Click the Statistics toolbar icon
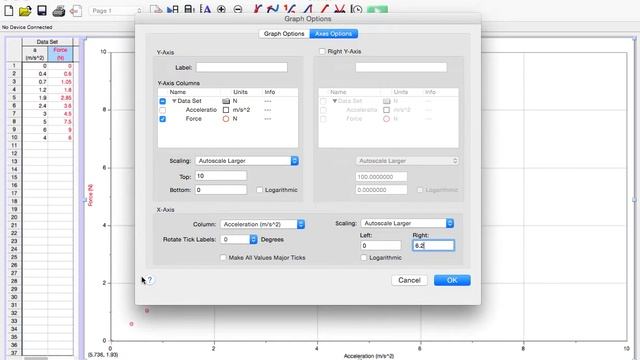The height and width of the screenshot is (360, 640). (x=290, y=9)
